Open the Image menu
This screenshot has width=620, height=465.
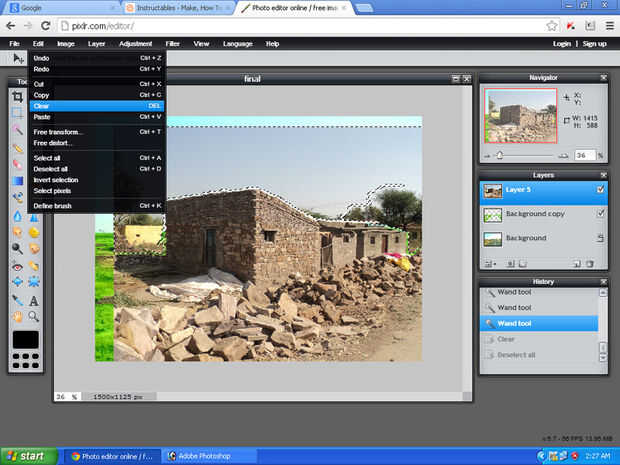point(66,43)
